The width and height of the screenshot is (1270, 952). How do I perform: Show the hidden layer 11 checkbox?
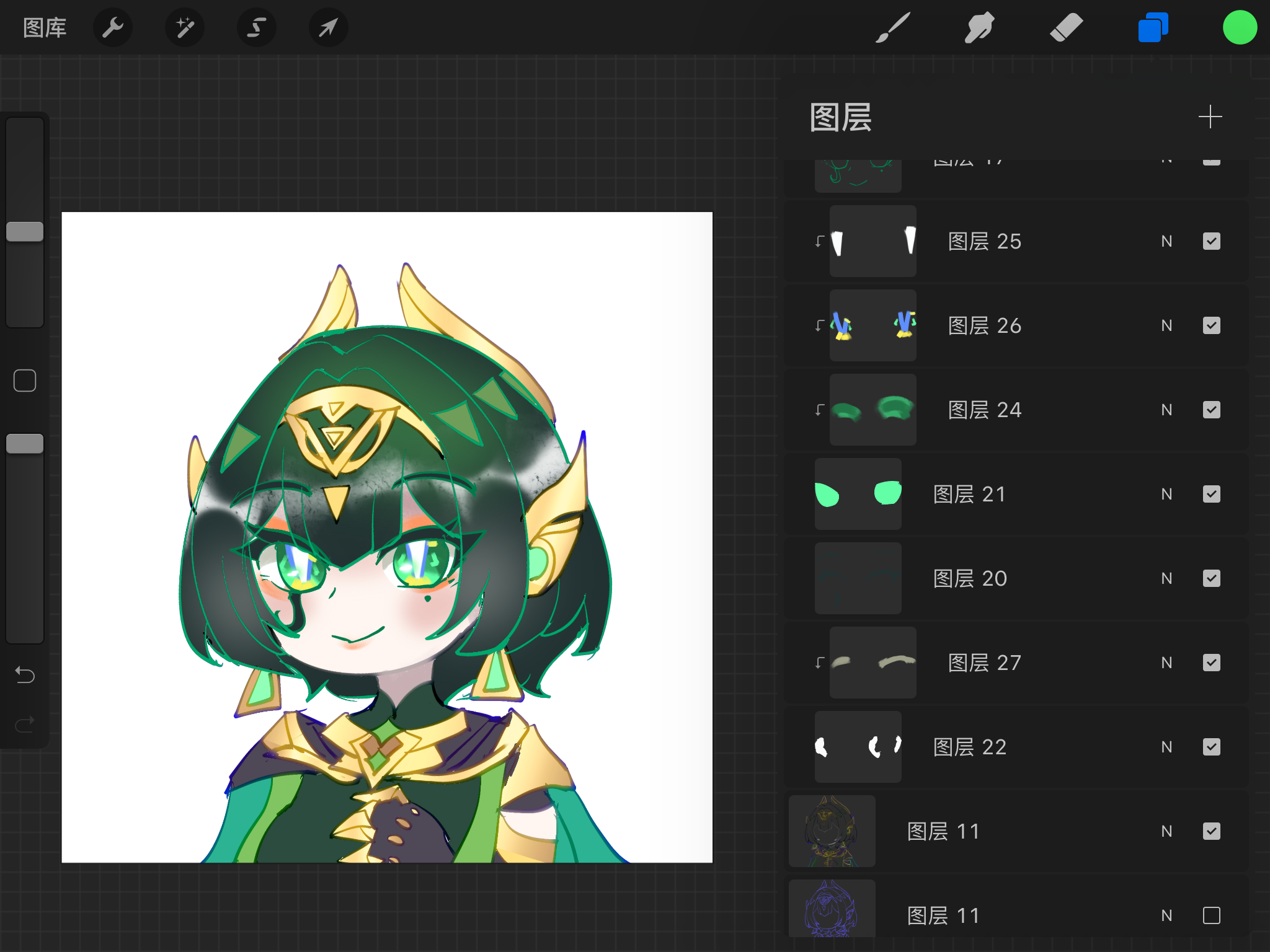click(x=1211, y=915)
